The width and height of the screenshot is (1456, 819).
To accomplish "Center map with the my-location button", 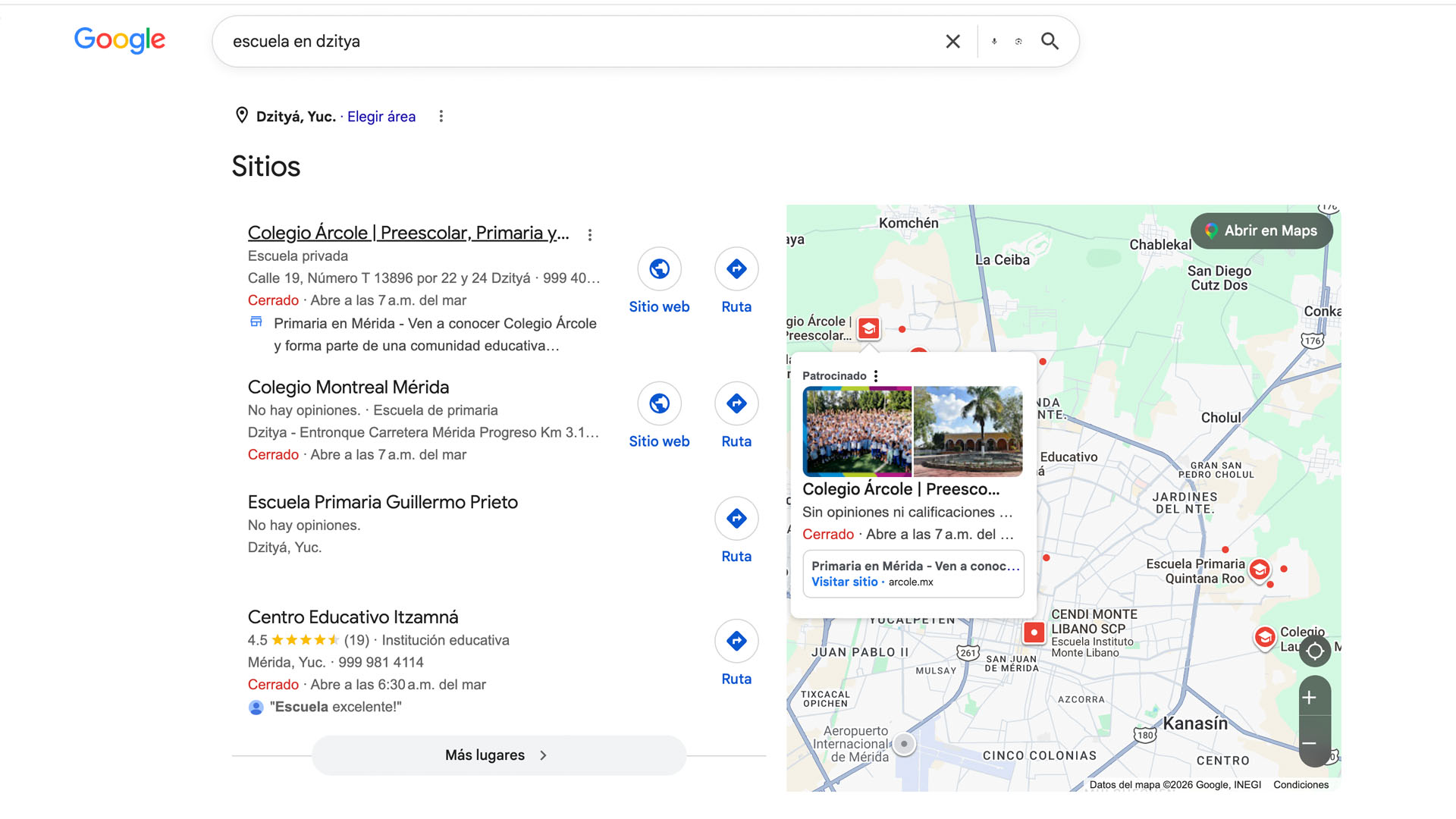I will coord(1315,651).
